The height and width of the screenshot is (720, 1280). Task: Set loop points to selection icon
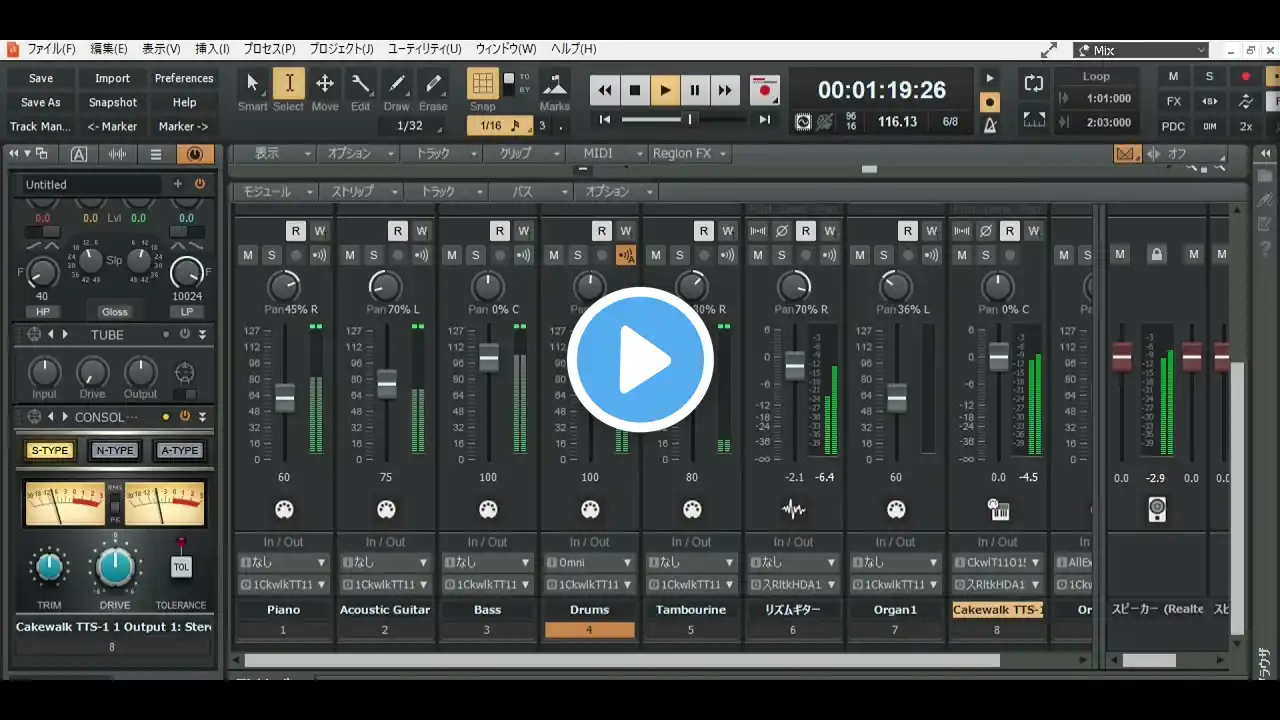1035,119
